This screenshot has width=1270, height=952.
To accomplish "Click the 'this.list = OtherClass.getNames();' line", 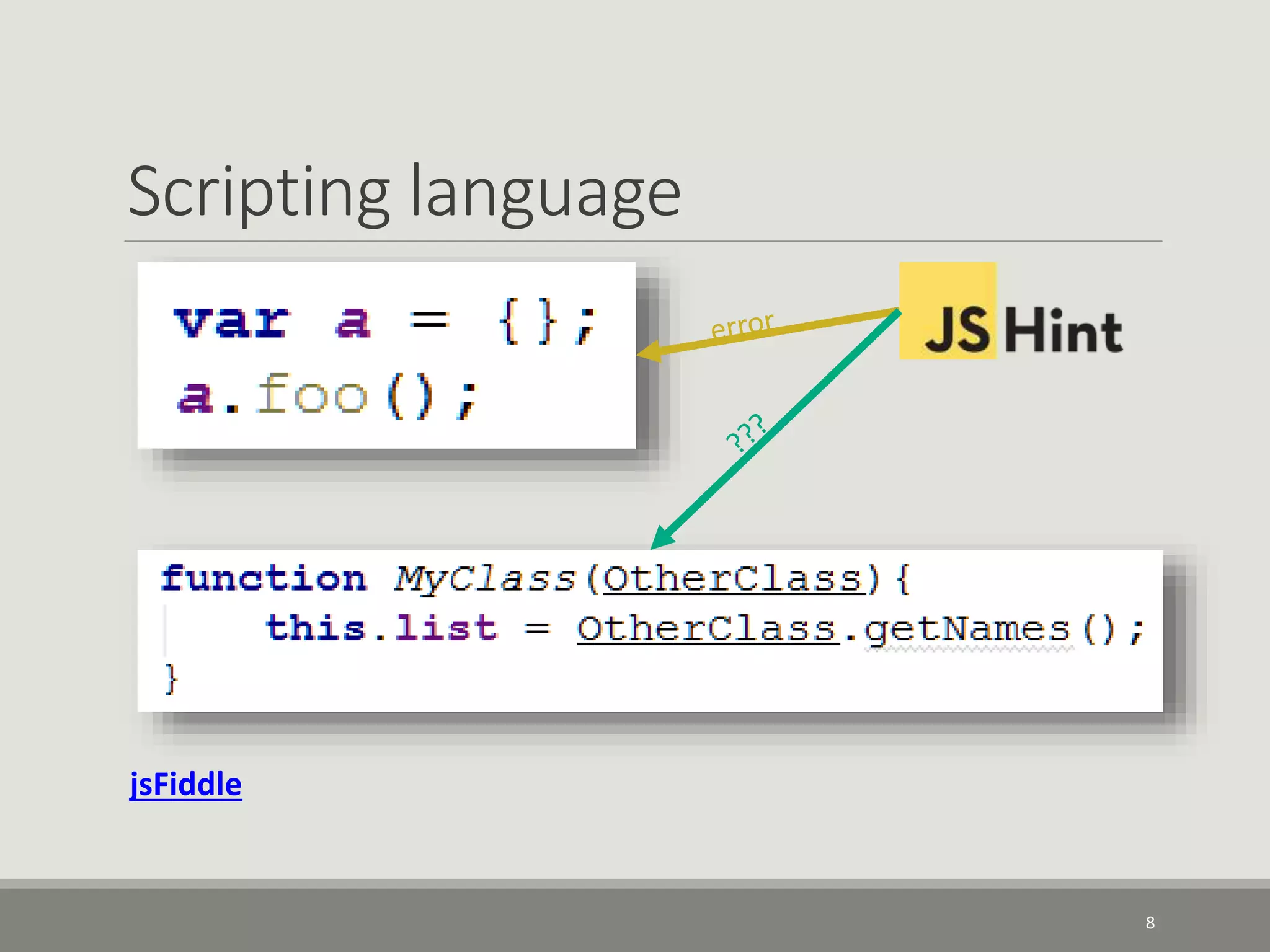I will point(704,630).
